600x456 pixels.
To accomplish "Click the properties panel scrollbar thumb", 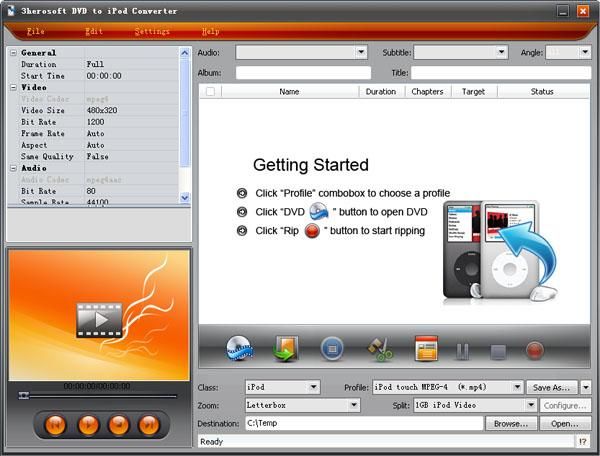I will coord(184,113).
